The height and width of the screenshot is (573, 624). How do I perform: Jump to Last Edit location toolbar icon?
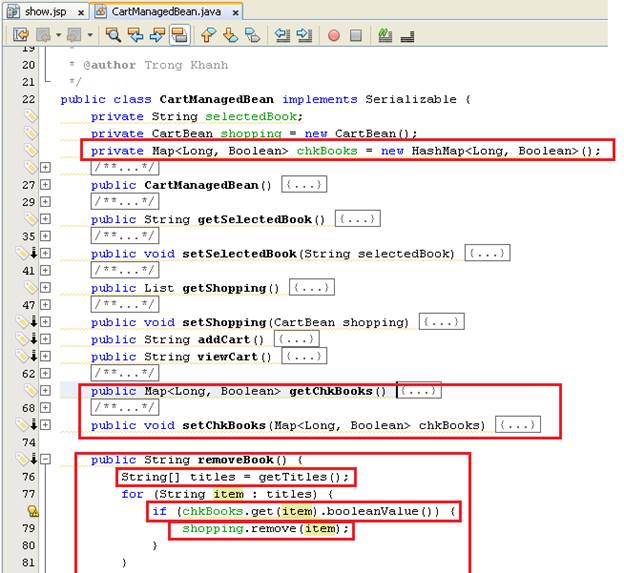21,35
